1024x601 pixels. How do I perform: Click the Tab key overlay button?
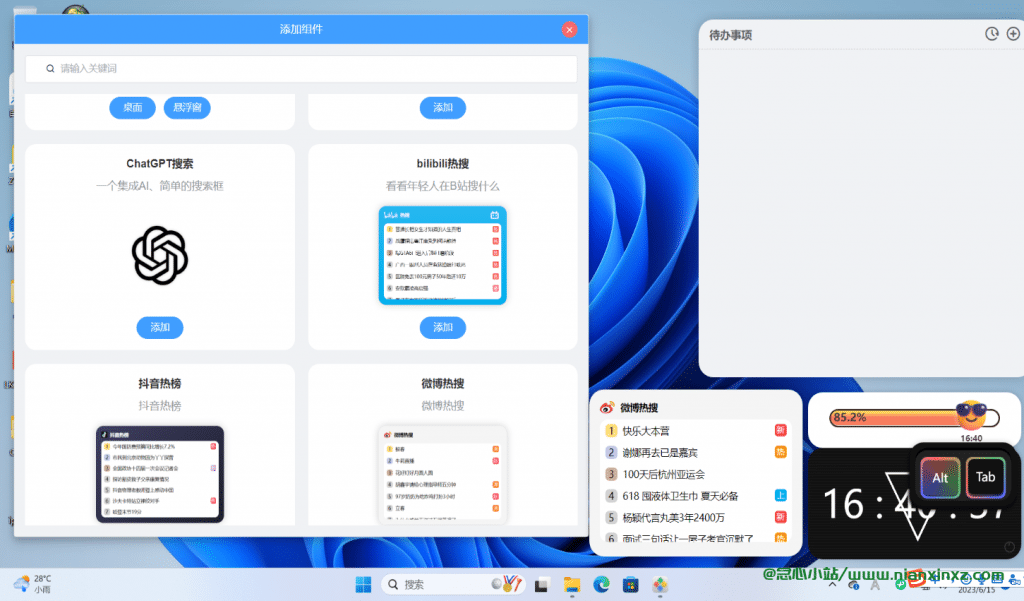(985, 477)
